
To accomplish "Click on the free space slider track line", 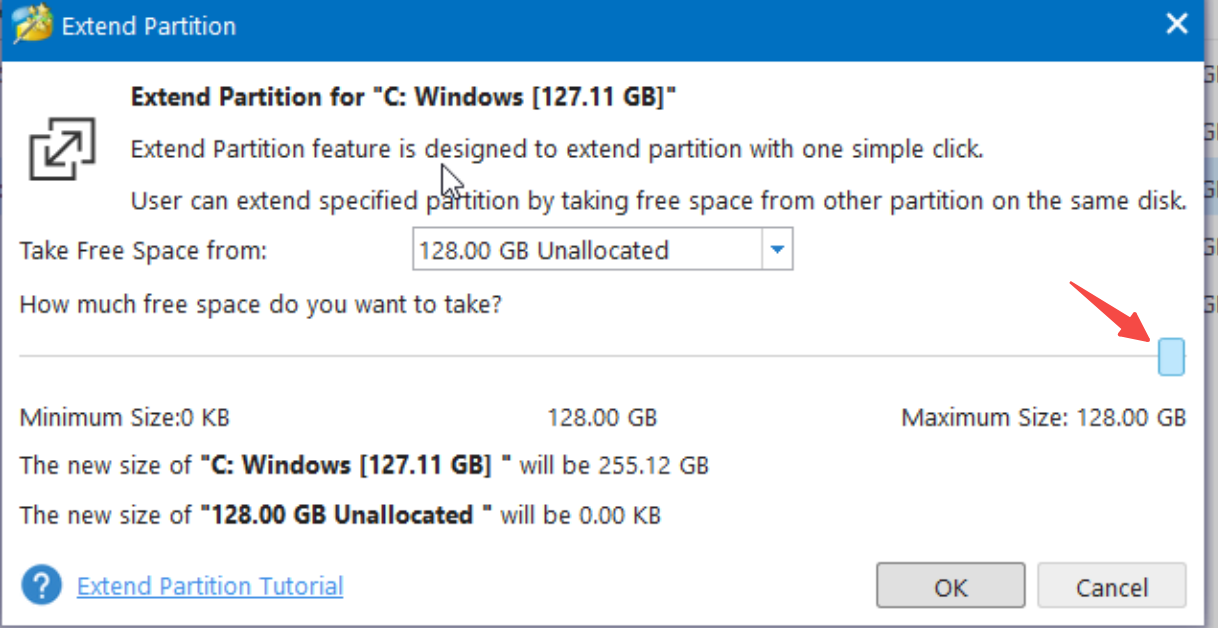I will tap(589, 356).
